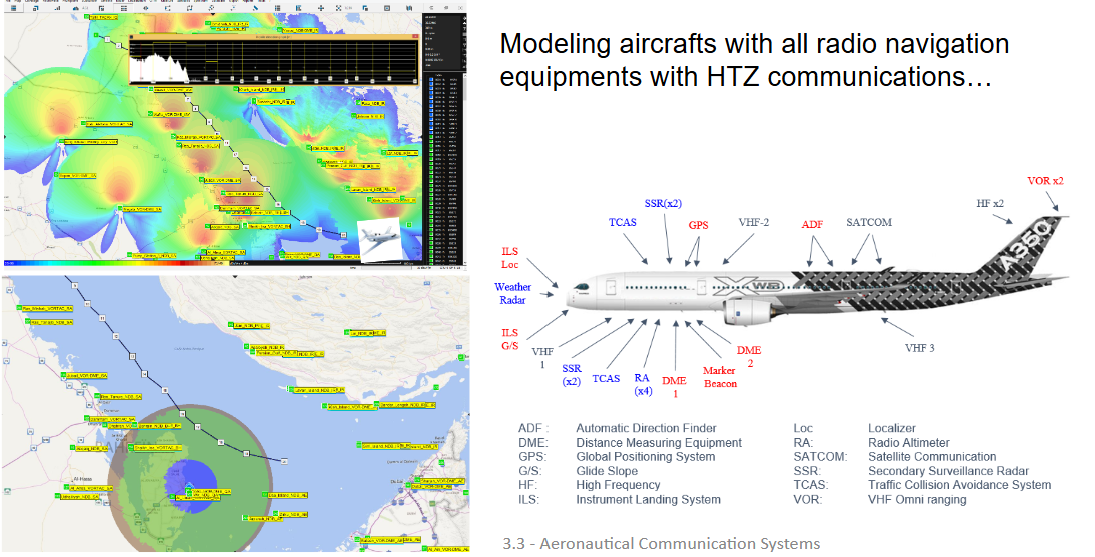This screenshot has height=557, width=1095.
Task: Select the Das_Island_NDB_AE station marker
Action: (263, 494)
